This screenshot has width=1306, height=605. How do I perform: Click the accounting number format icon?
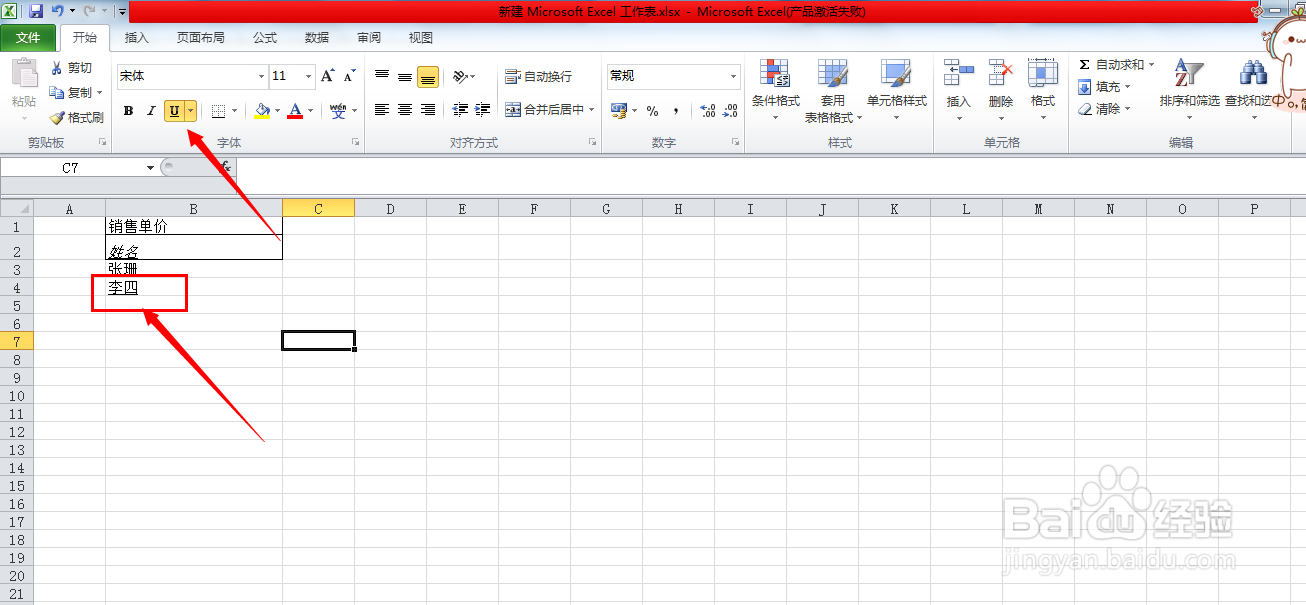pos(618,110)
